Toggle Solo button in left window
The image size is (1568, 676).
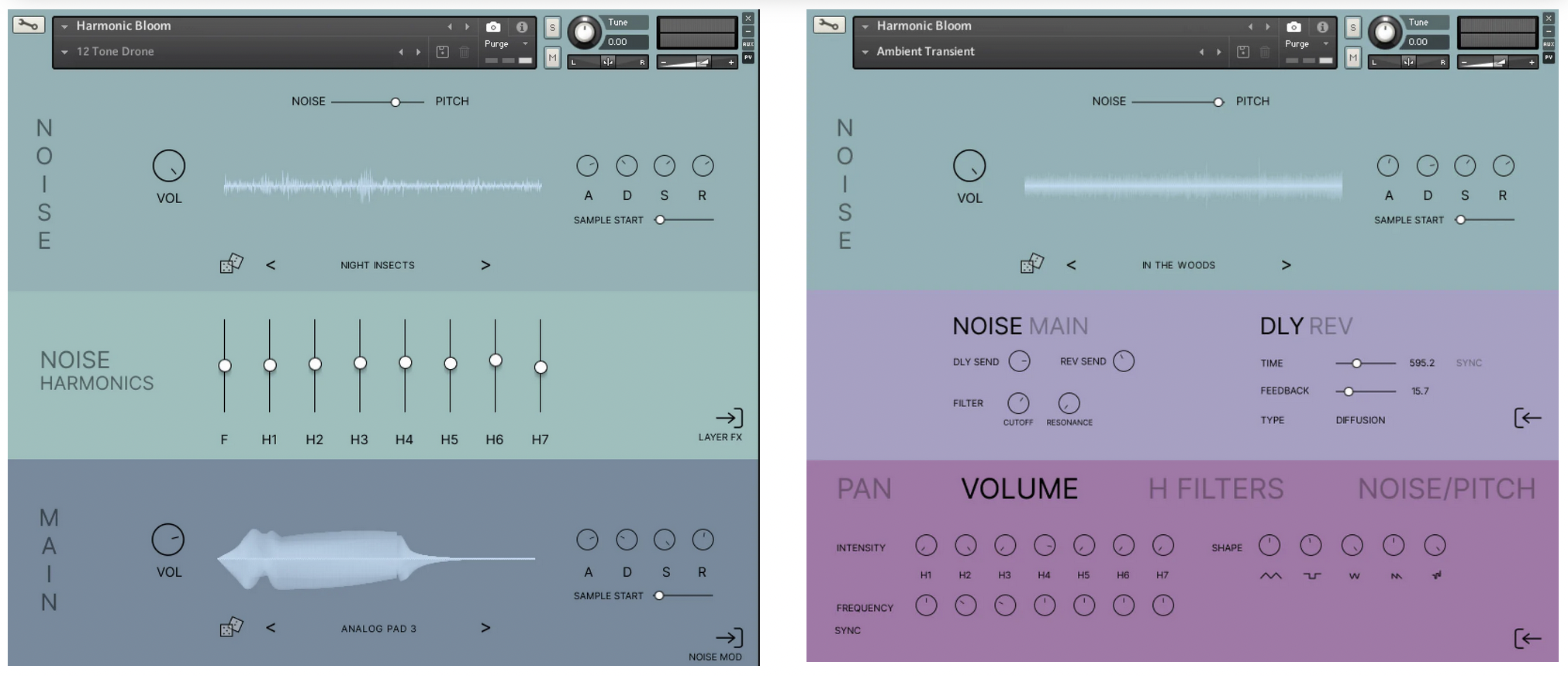552,28
